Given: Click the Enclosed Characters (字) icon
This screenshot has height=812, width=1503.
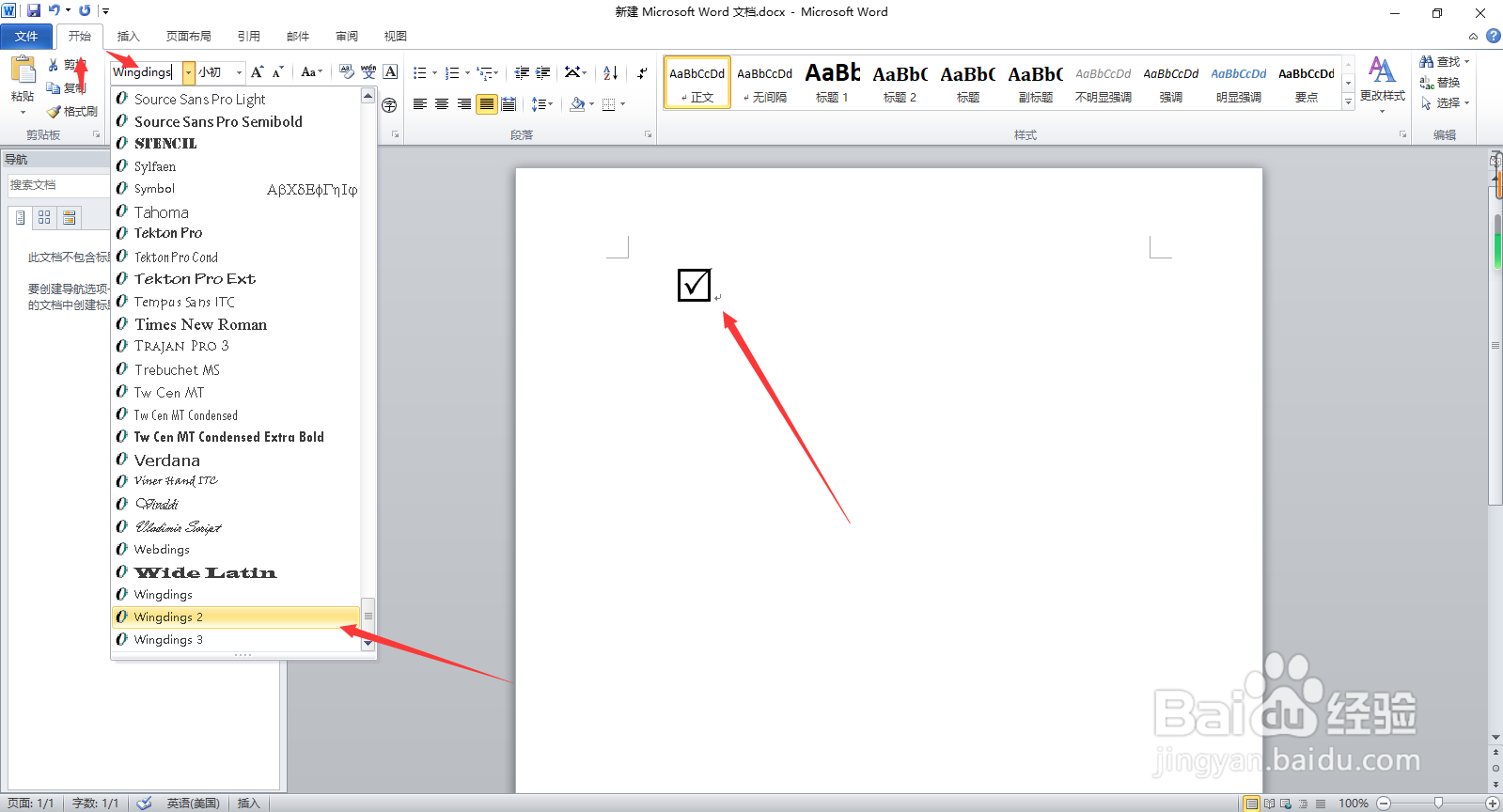Looking at the screenshot, I should coord(389,104).
